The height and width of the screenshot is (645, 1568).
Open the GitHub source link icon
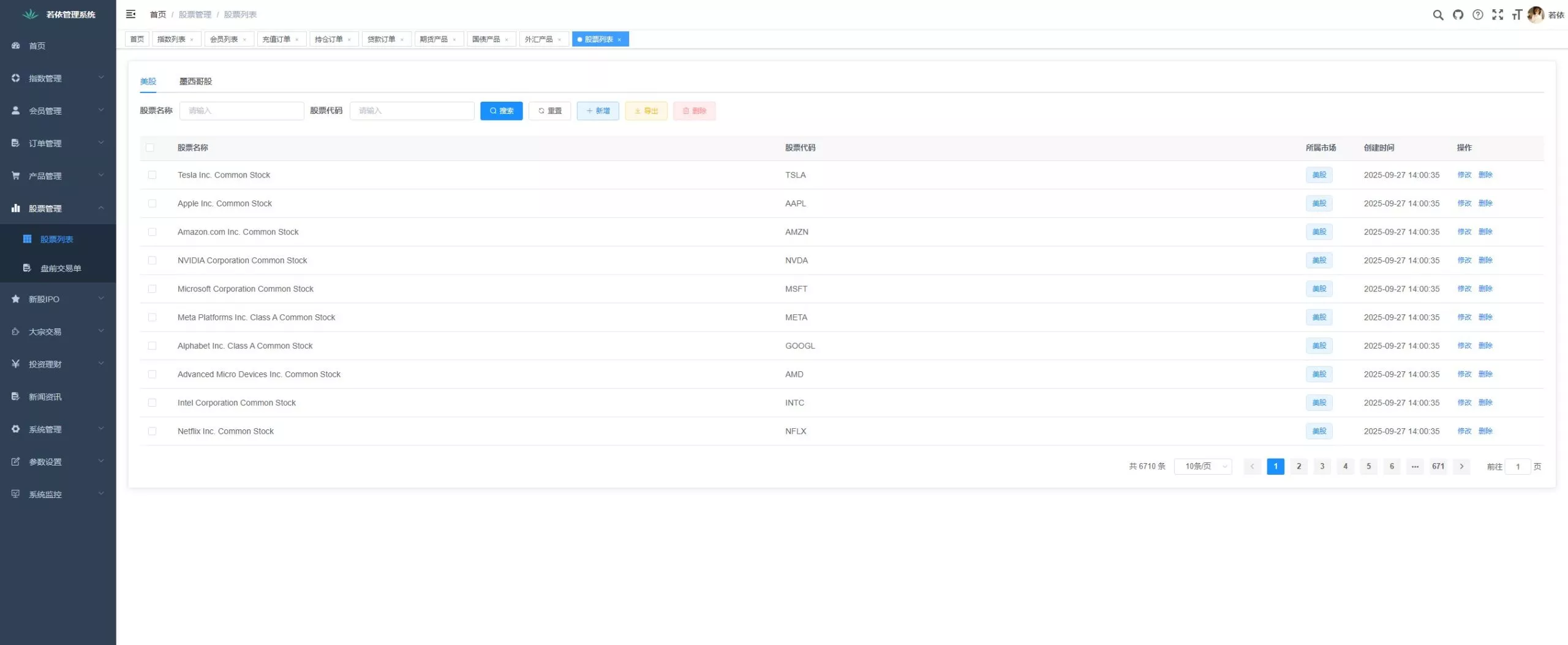coord(1458,15)
